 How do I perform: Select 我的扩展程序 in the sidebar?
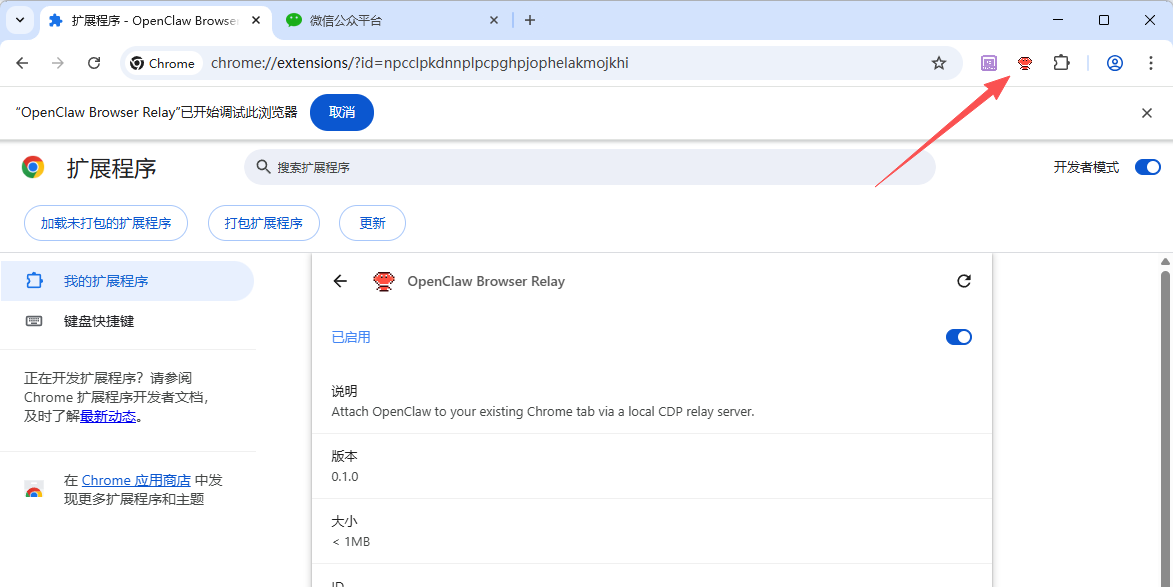pyautogui.click(x=106, y=281)
